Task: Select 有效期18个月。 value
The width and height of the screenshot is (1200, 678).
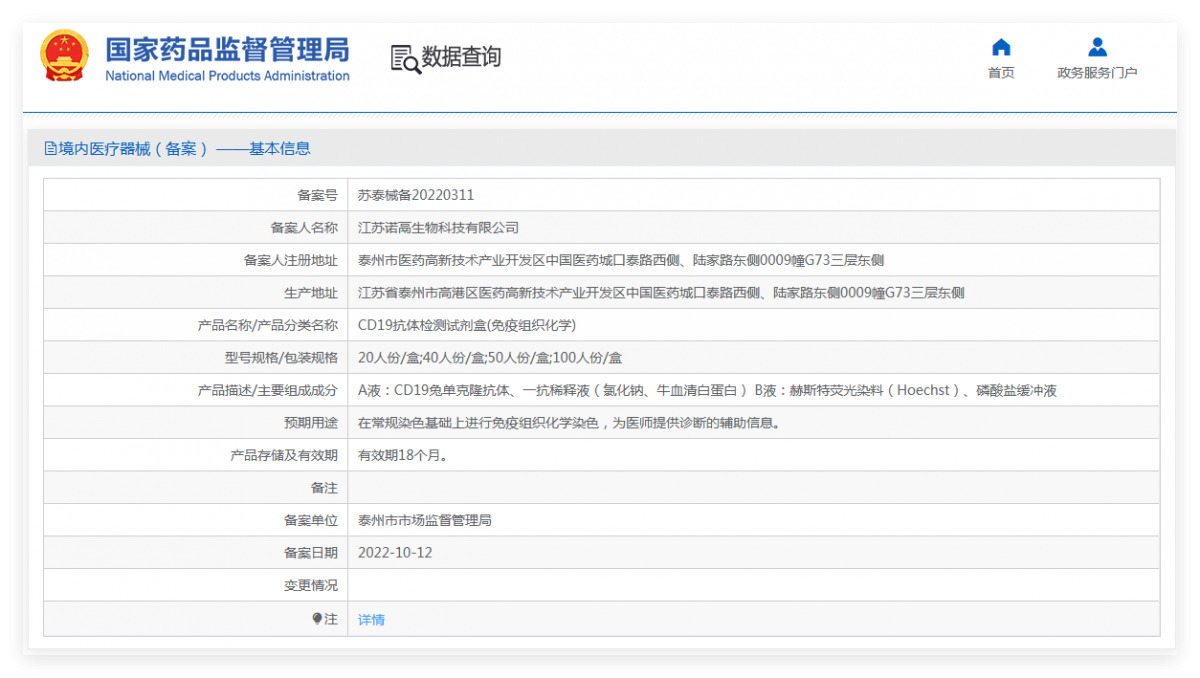Action: click(402, 455)
